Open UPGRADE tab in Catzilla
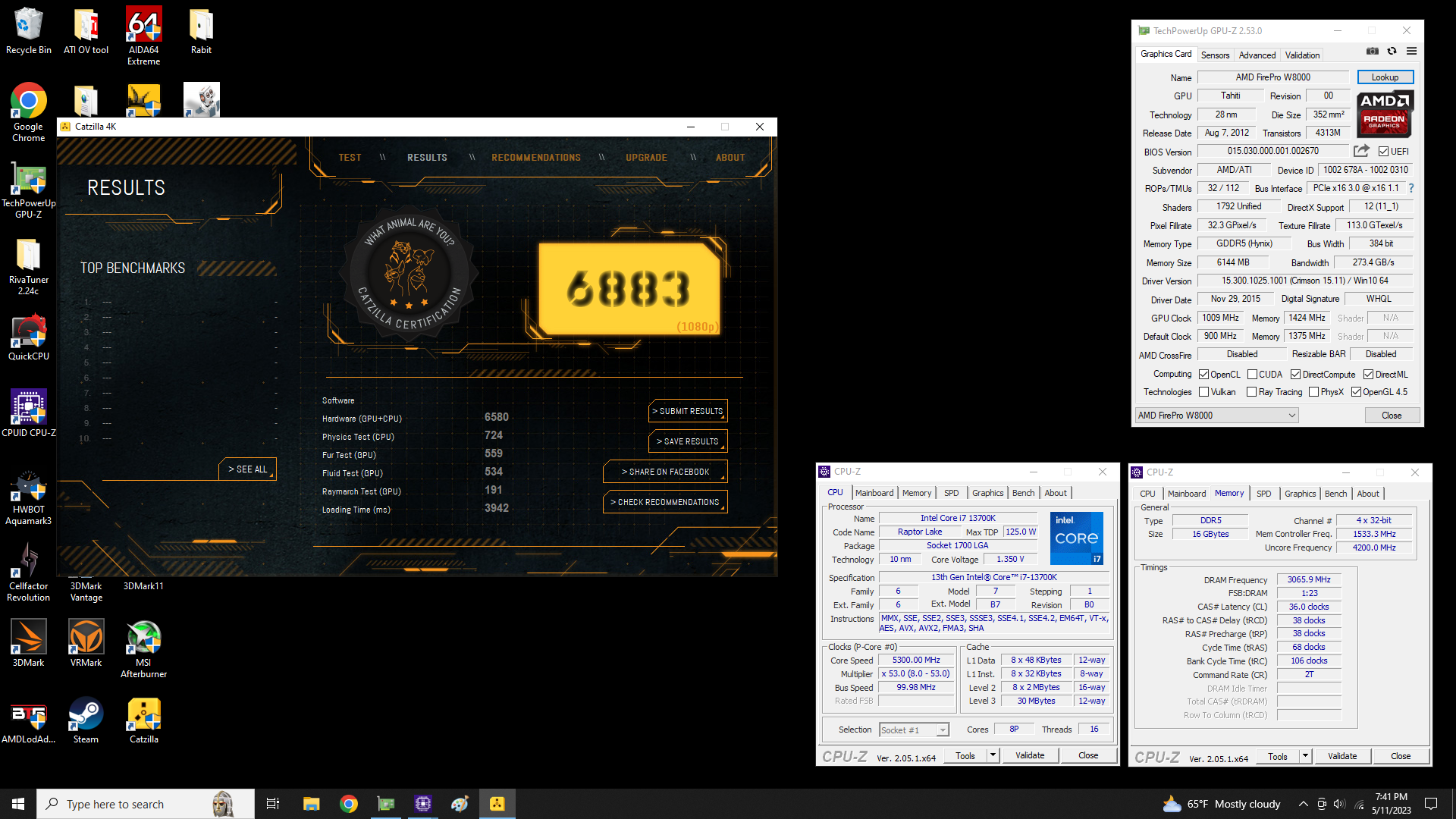1456x819 pixels. [x=646, y=158]
